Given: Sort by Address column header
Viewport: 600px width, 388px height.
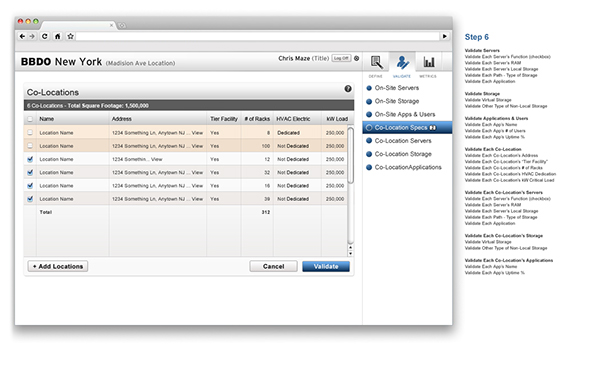Looking at the screenshot, I should (x=122, y=119).
